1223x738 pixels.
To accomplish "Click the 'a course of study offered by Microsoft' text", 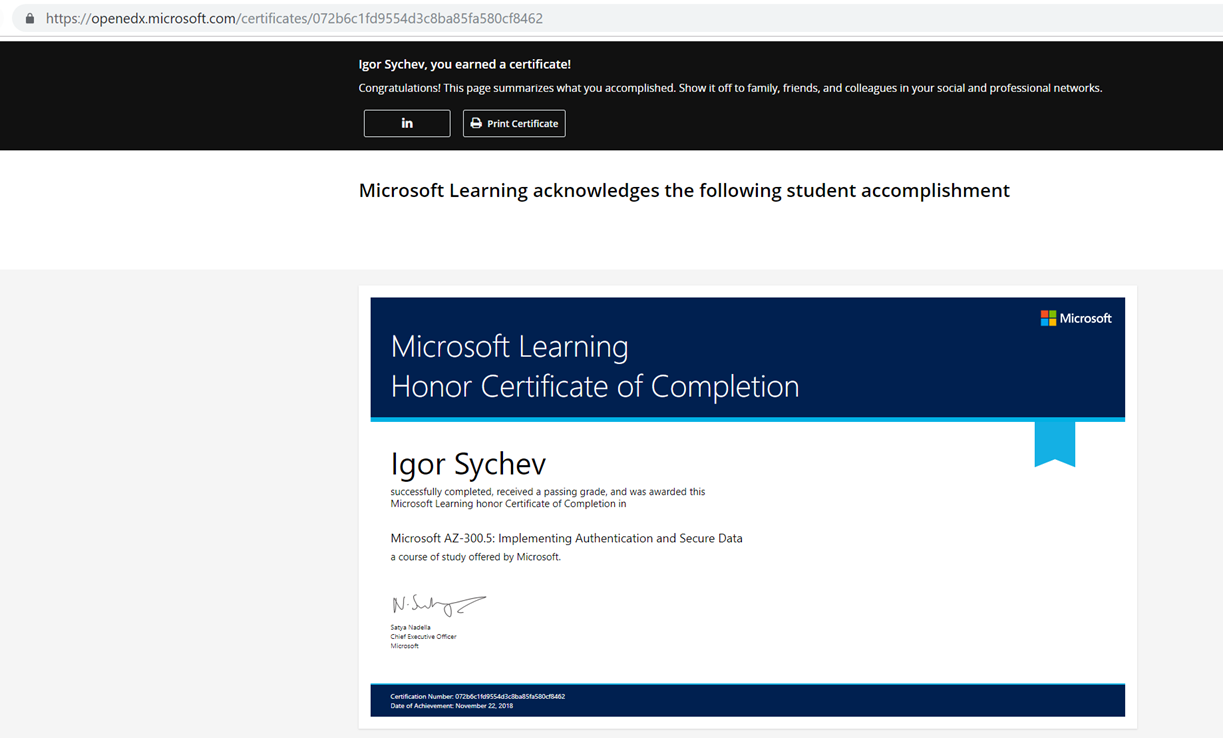I will tap(476, 557).
